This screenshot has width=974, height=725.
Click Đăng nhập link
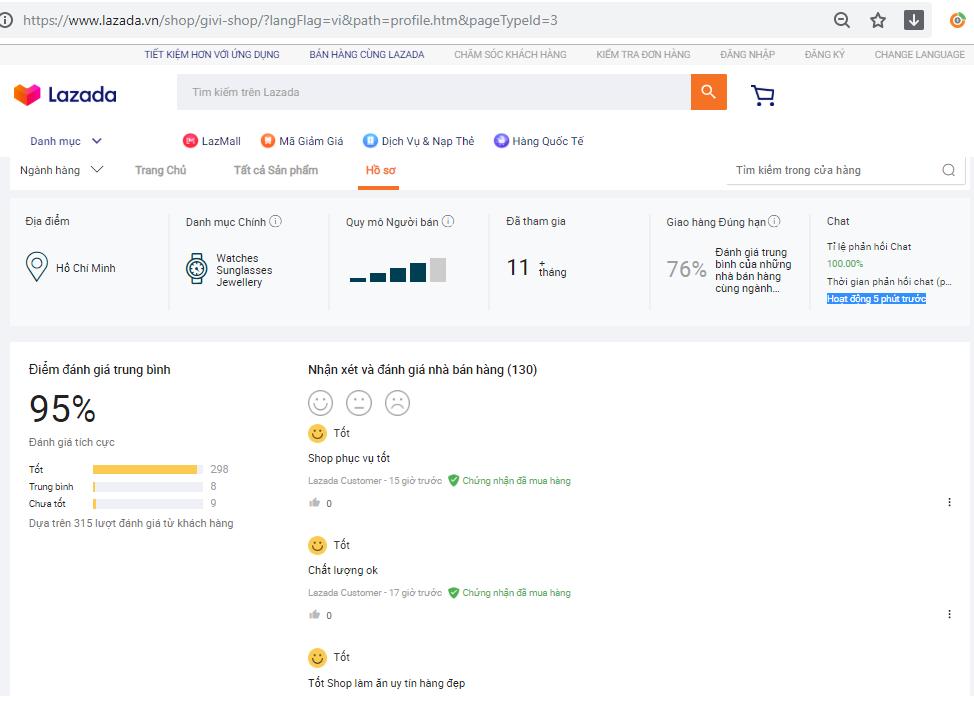[747, 55]
